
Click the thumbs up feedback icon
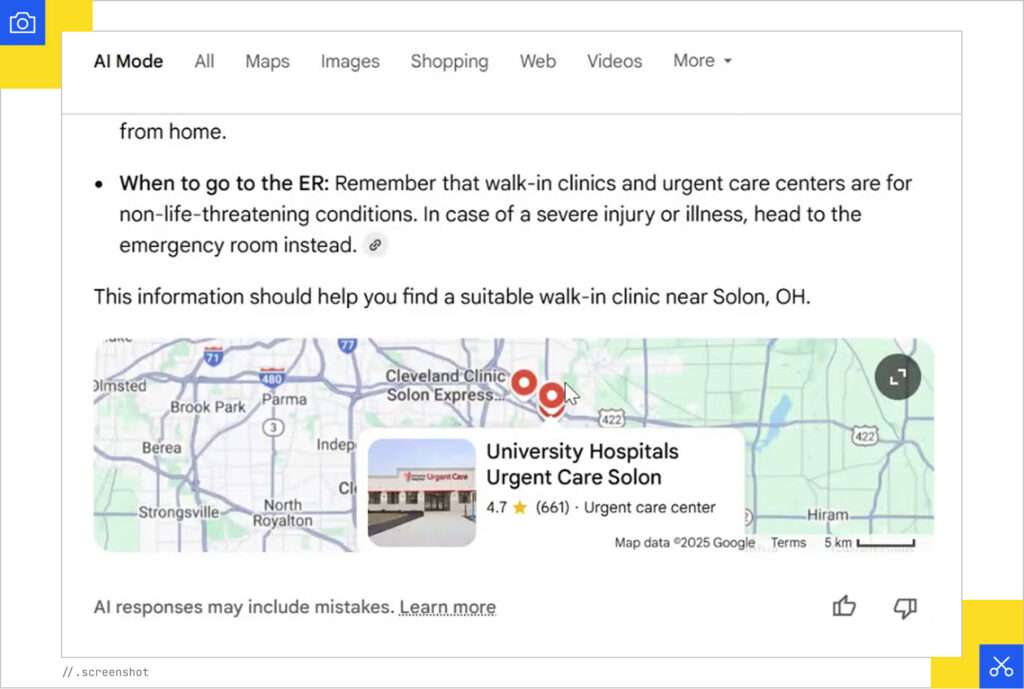coord(844,607)
